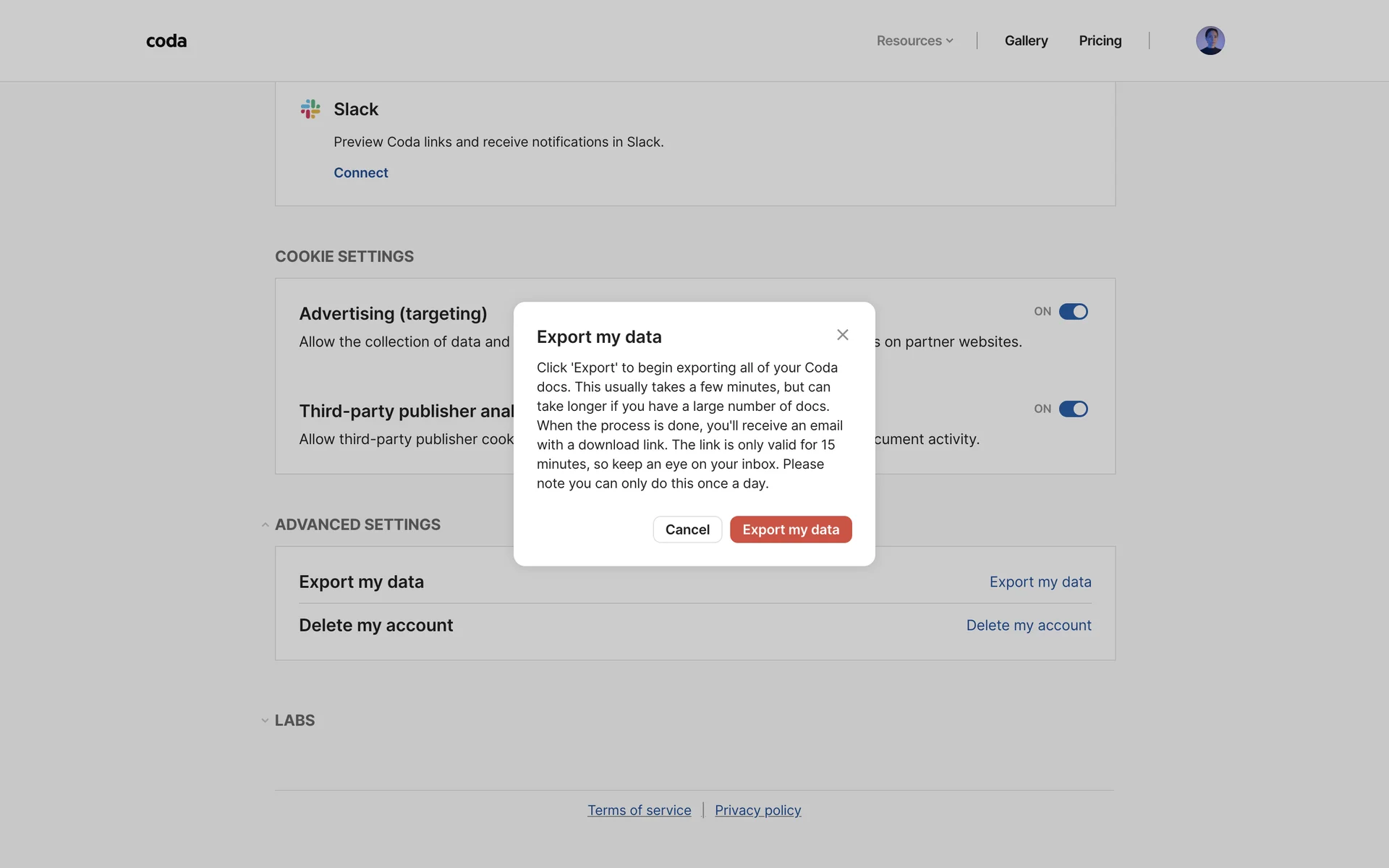This screenshot has width=1389, height=868.
Task: Open Privacy policy link
Action: coord(757,811)
